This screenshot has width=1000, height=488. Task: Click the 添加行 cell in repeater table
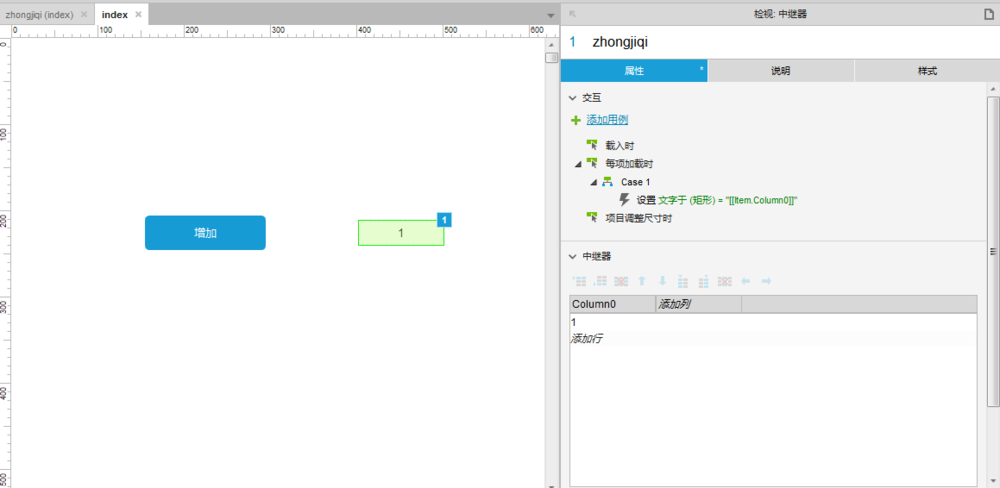click(587, 339)
